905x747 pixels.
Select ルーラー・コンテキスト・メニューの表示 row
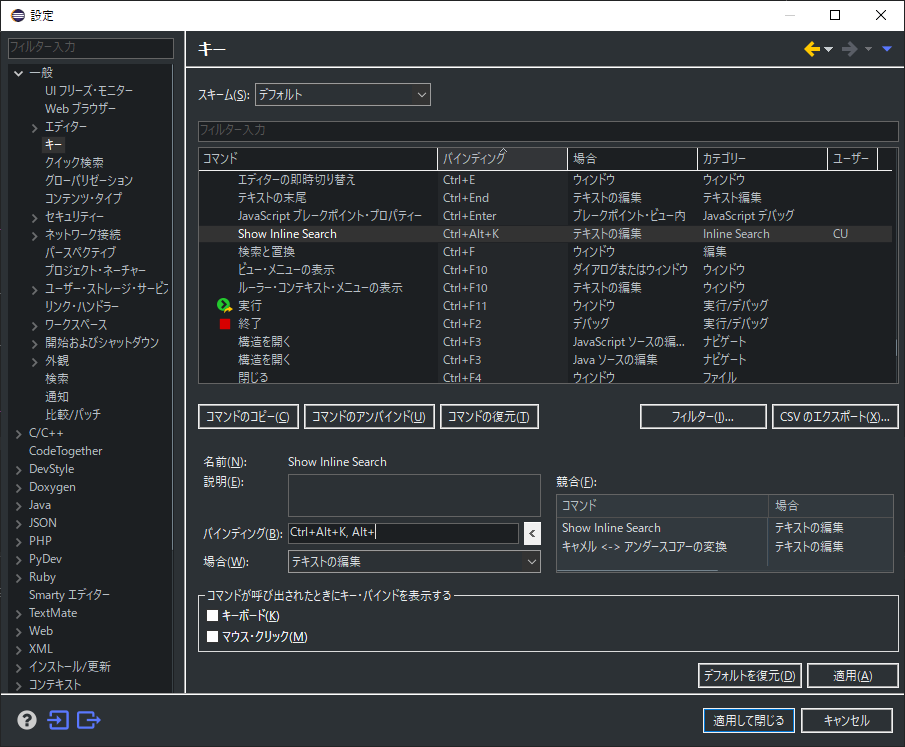coord(545,288)
